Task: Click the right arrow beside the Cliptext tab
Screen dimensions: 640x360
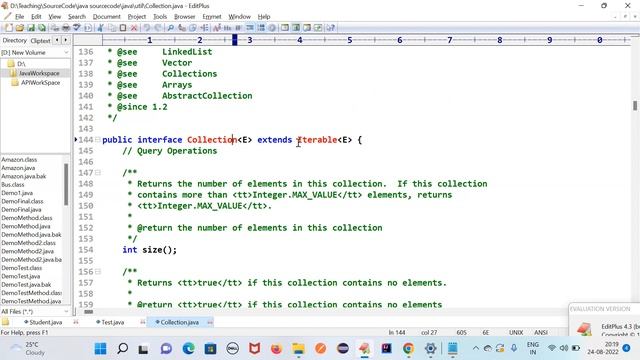Action: (x=65, y=40)
